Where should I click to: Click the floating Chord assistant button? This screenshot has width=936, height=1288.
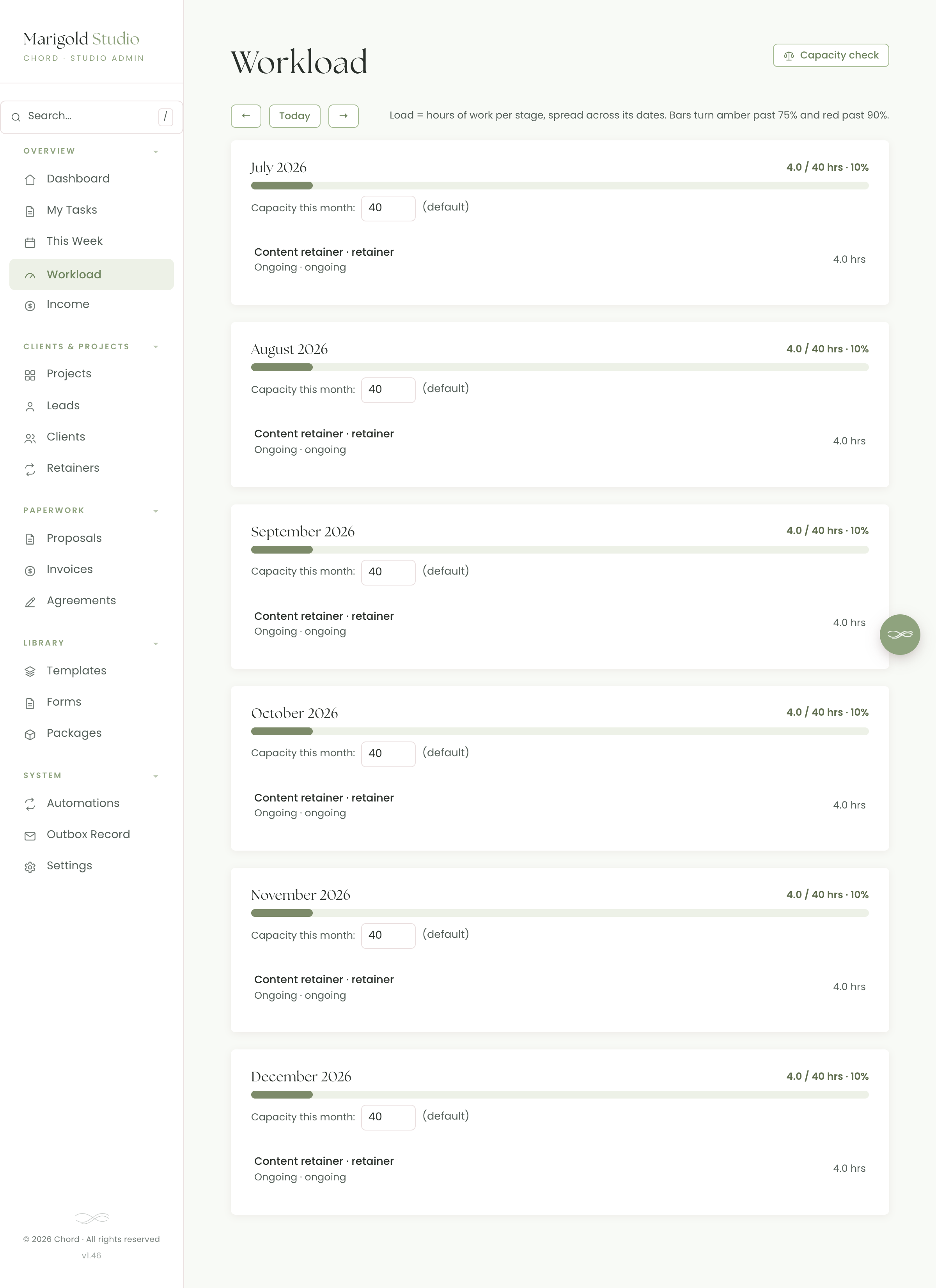point(900,634)
